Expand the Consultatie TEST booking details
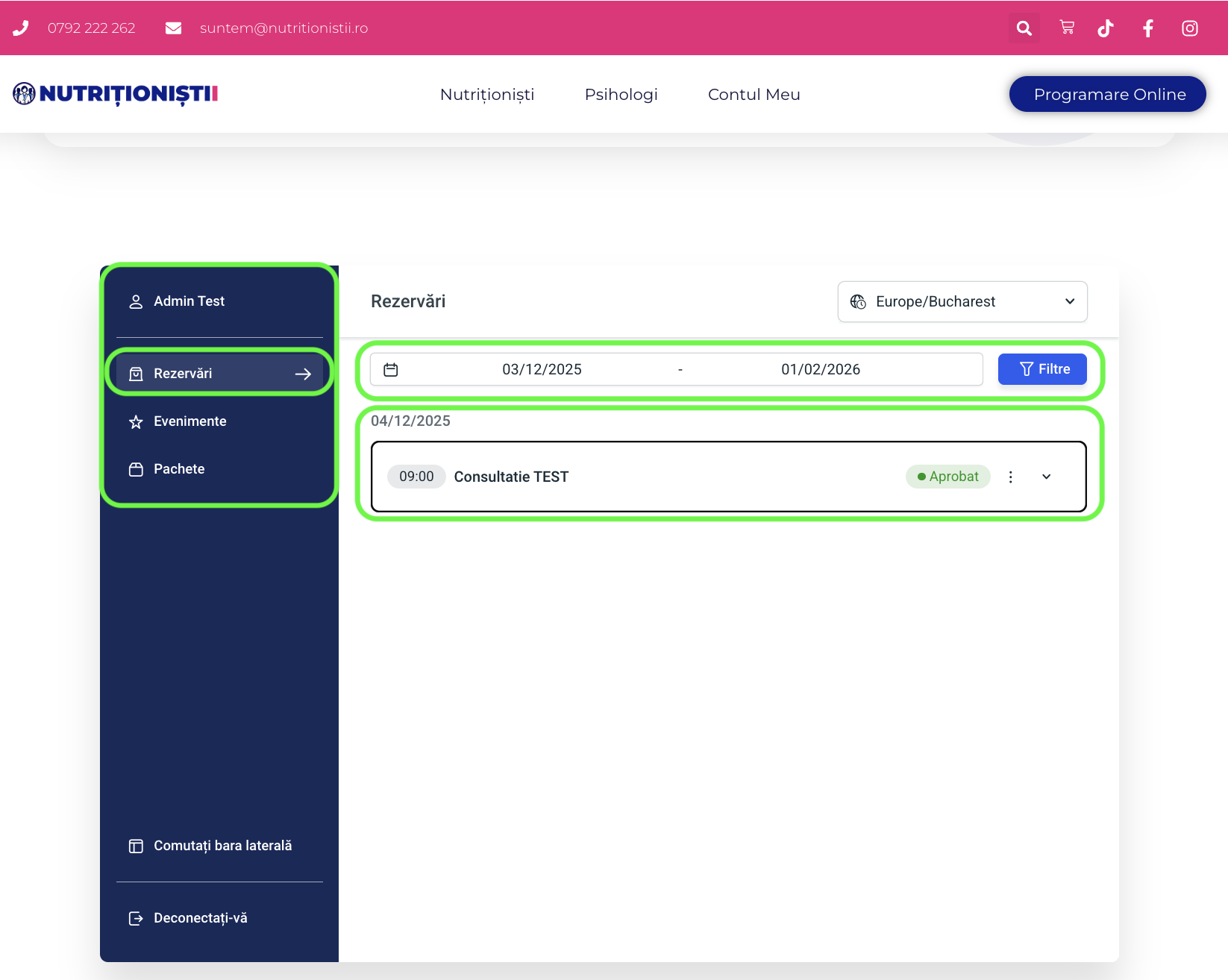 coord(1046,477)
